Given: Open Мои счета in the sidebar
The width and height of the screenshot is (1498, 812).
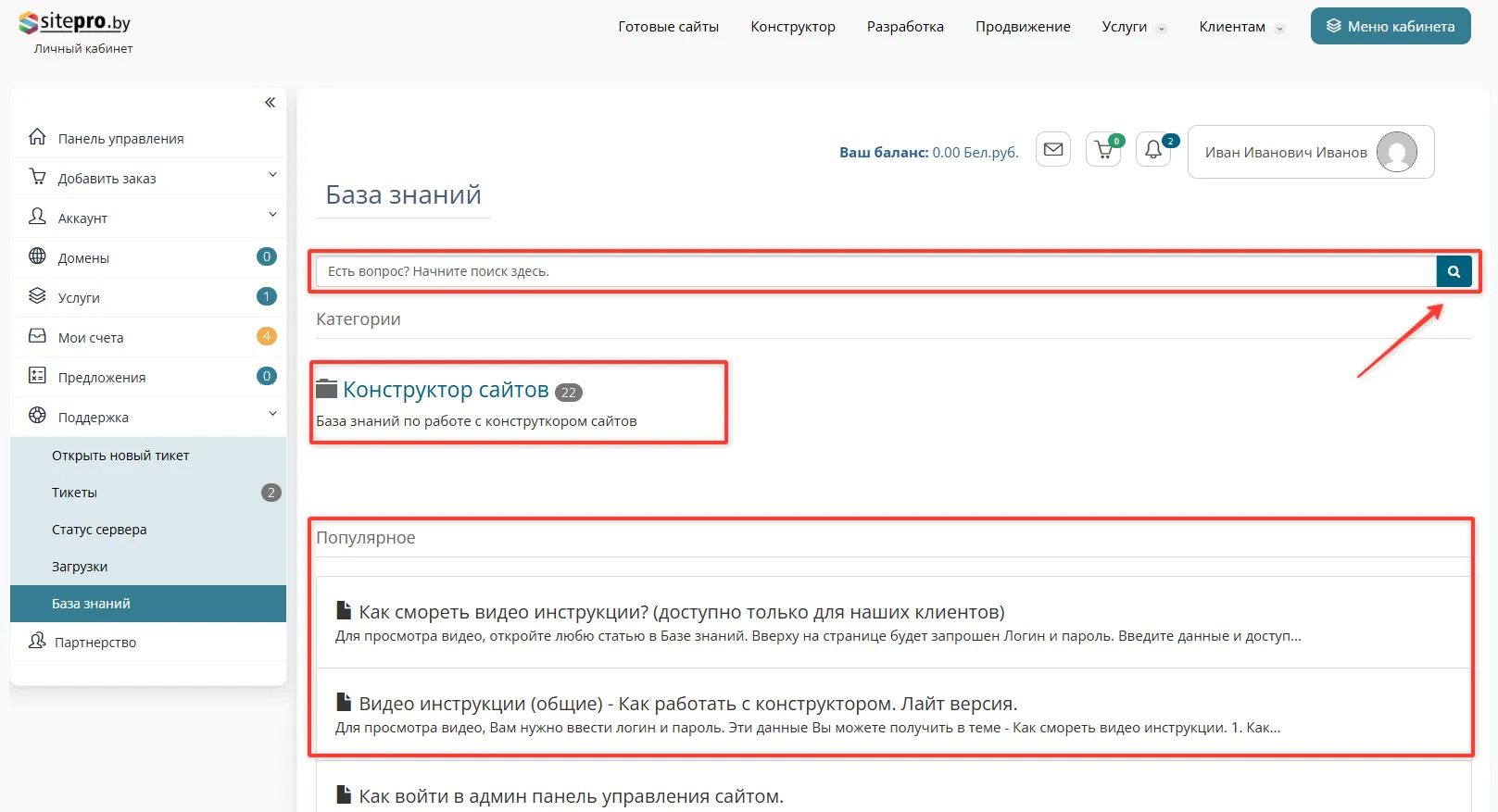Looking at the screenshot, I should pyautogui.click(x=91, y=338).
